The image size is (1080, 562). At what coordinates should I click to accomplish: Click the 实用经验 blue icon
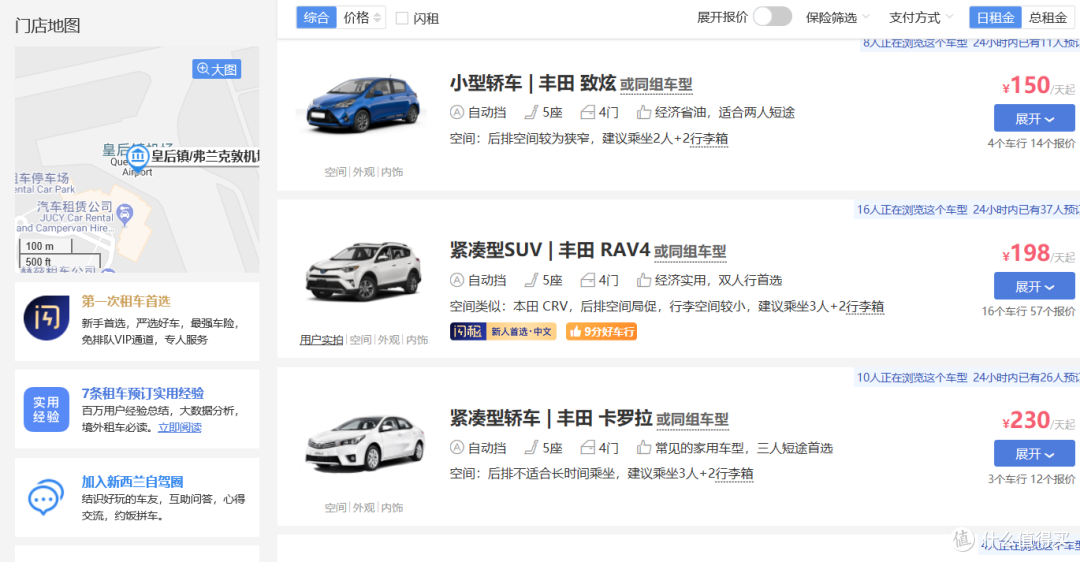tap(46, 409)
